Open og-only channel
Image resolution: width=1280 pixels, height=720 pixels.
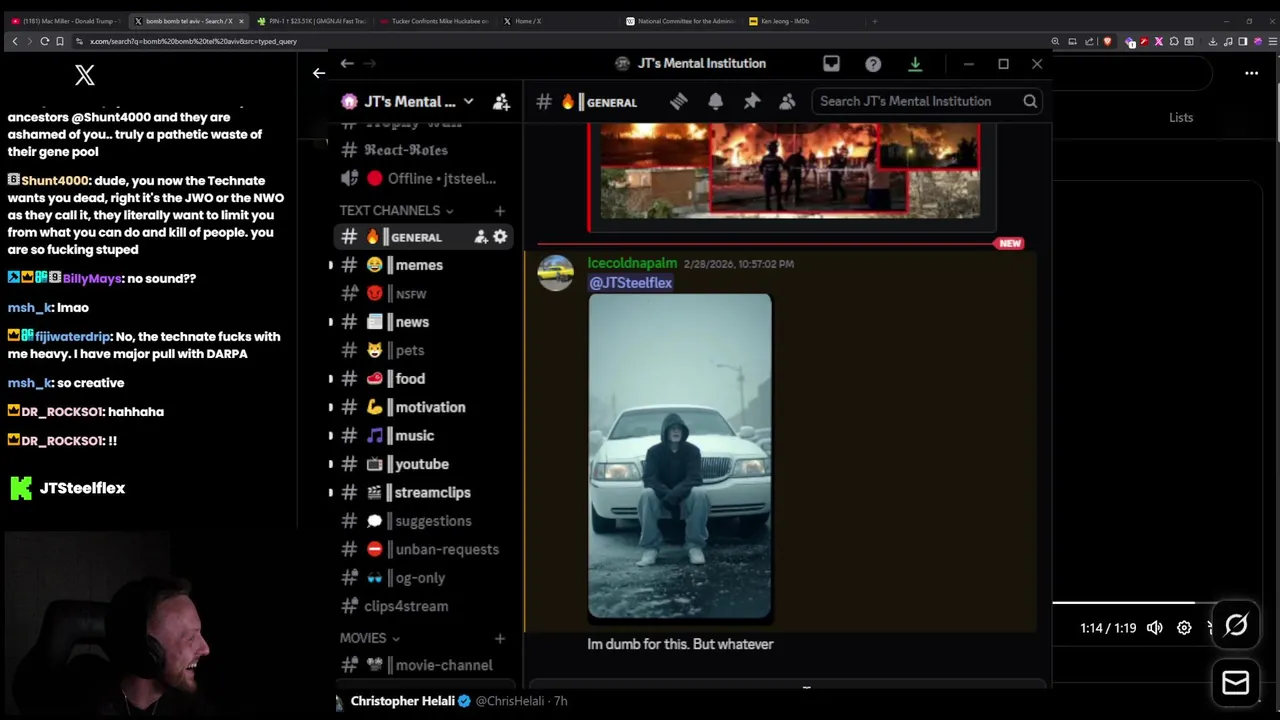424,578
